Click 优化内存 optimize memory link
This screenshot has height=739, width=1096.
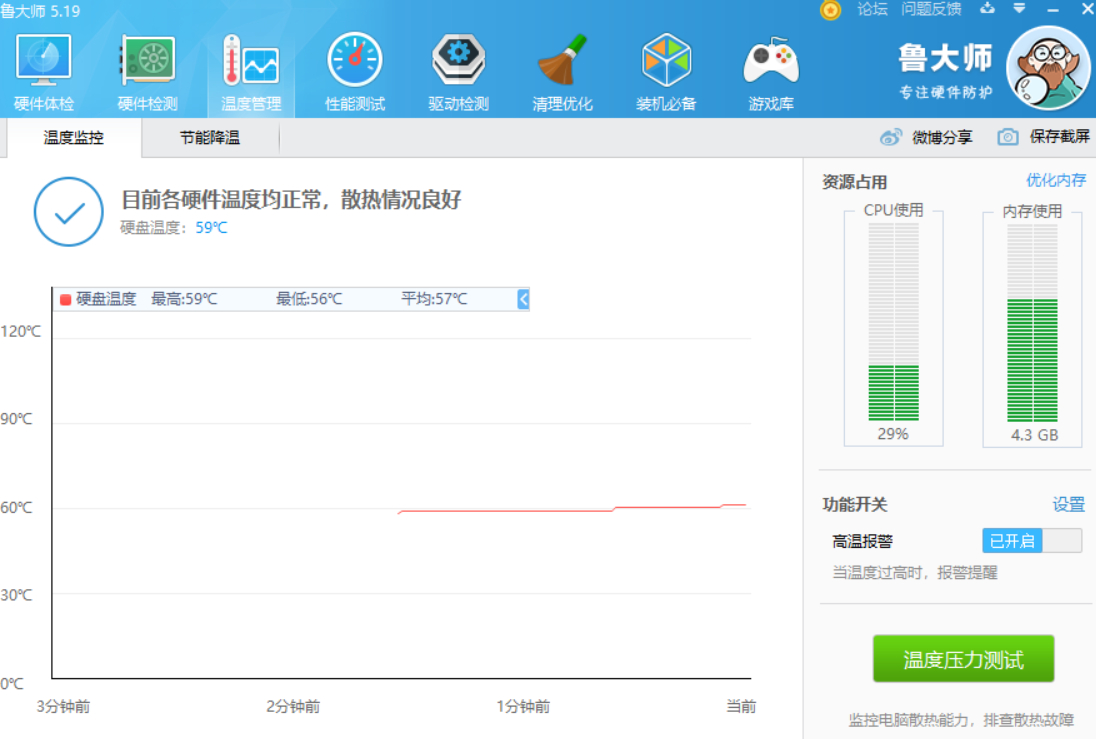click(1056, 180)
